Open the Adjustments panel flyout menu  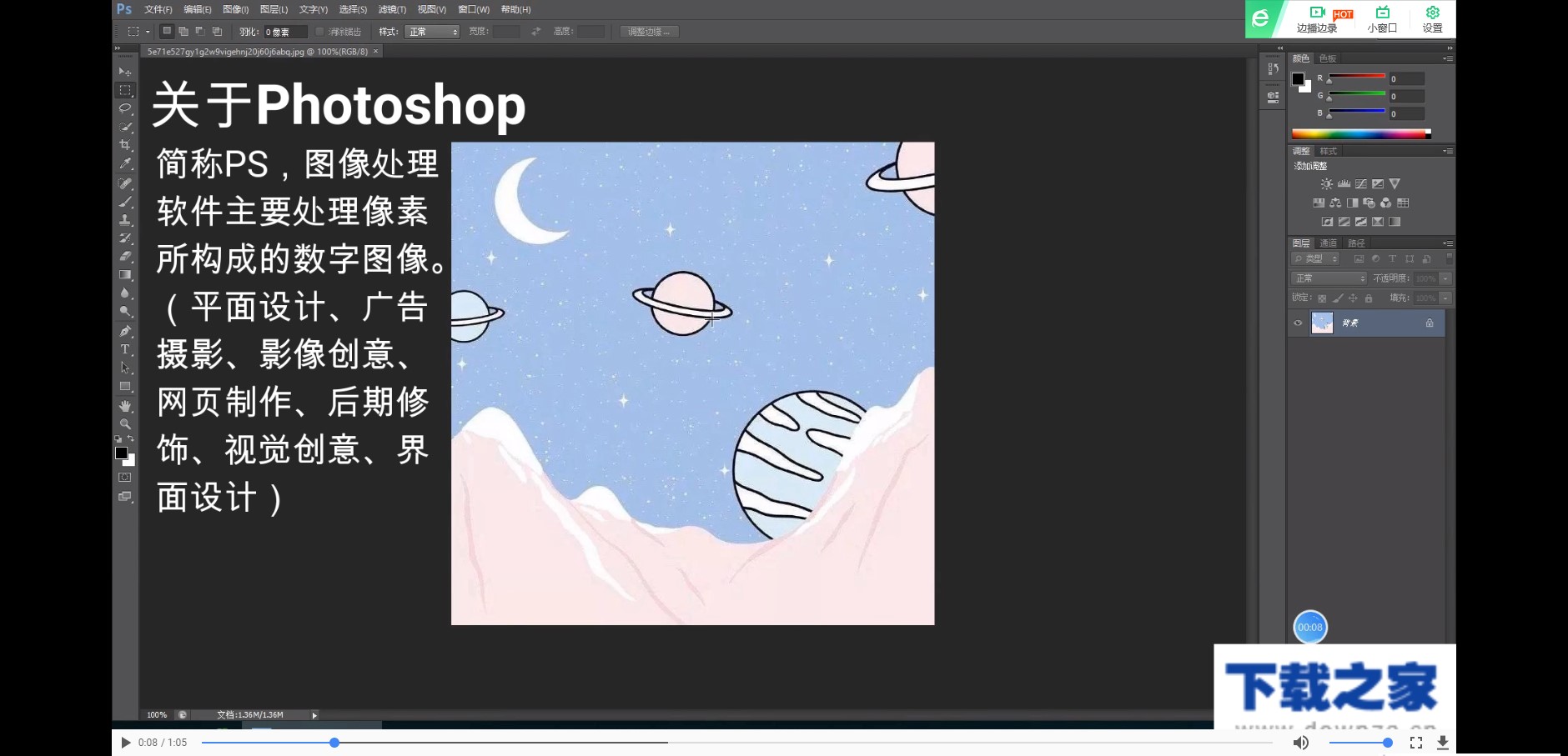pyautogui.click(x=1448, y=151)
